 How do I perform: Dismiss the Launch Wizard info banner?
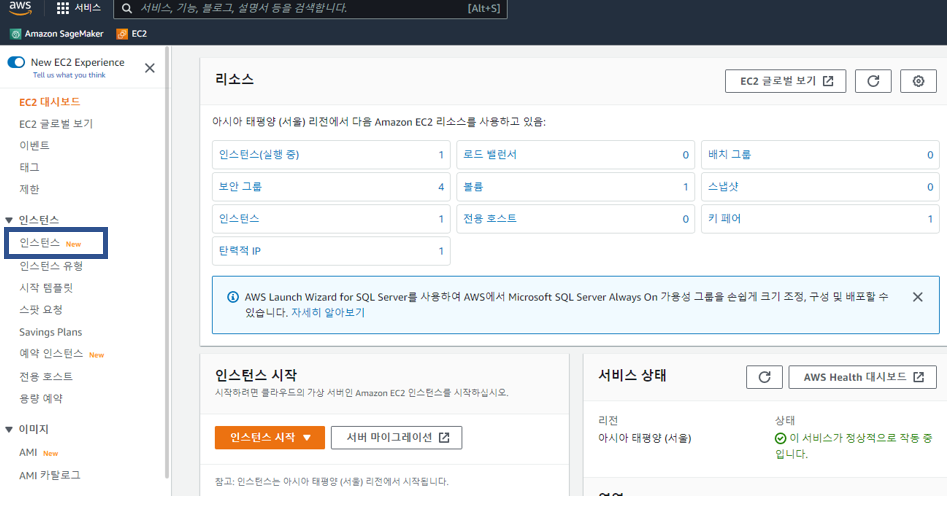point(917,297)
